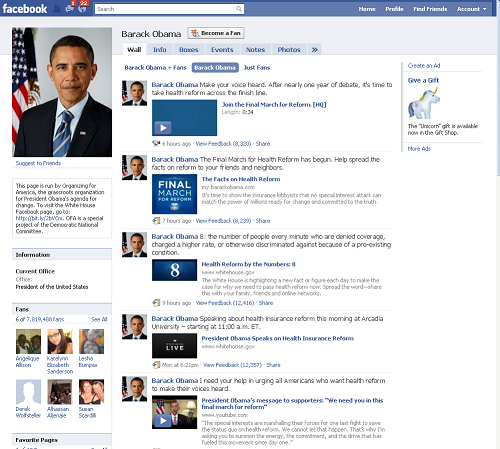Filter wall by Barack Obama + Fans
This screenshot has width=500, height=449.
[155, 68]
